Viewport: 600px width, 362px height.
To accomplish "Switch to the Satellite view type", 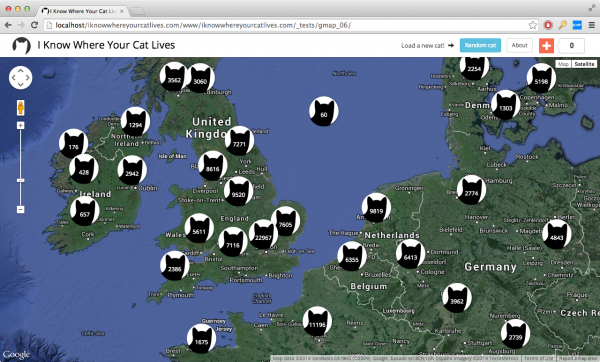I will (584, 64).
